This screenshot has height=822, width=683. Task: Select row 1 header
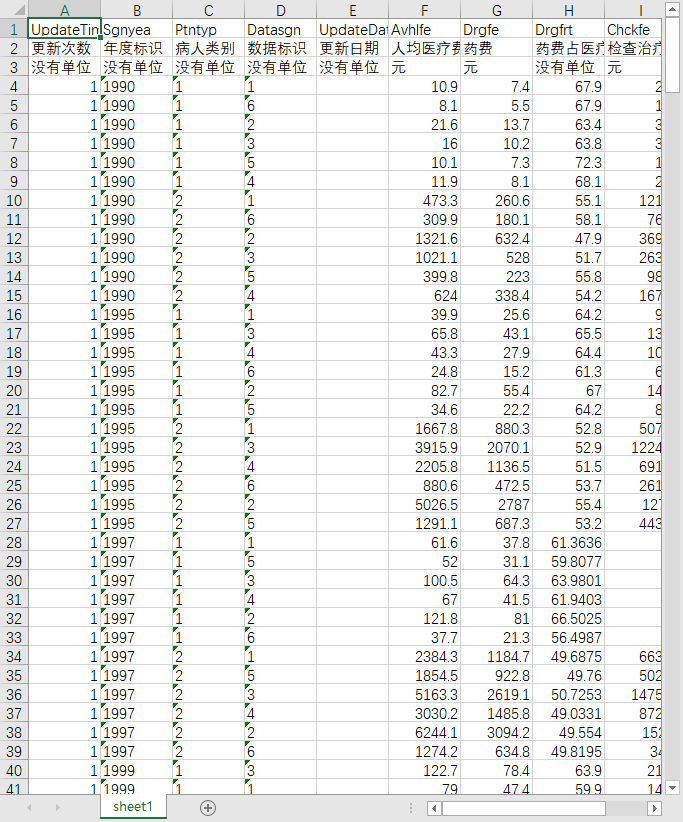click(14, 29)
